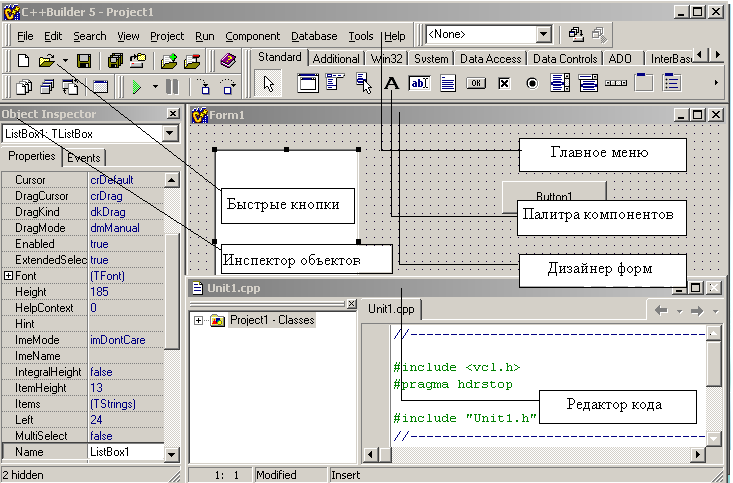The height and width of the screenshot is (483, 733).
Task: Click the Save All toolbar icon
Action: (x=115, y=61)
